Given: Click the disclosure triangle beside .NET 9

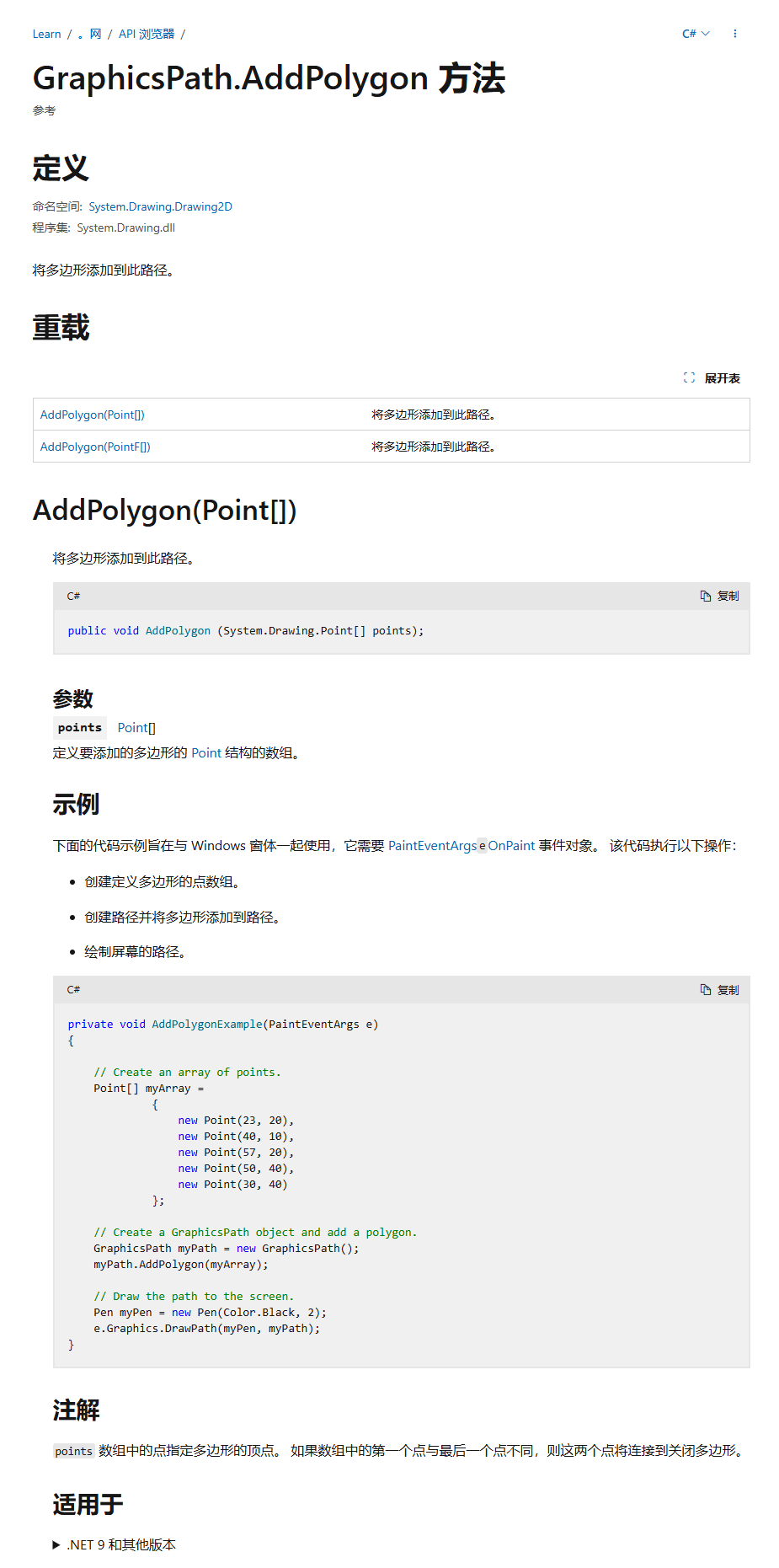Looking at the screenshot, I should tap(56, 1544).
